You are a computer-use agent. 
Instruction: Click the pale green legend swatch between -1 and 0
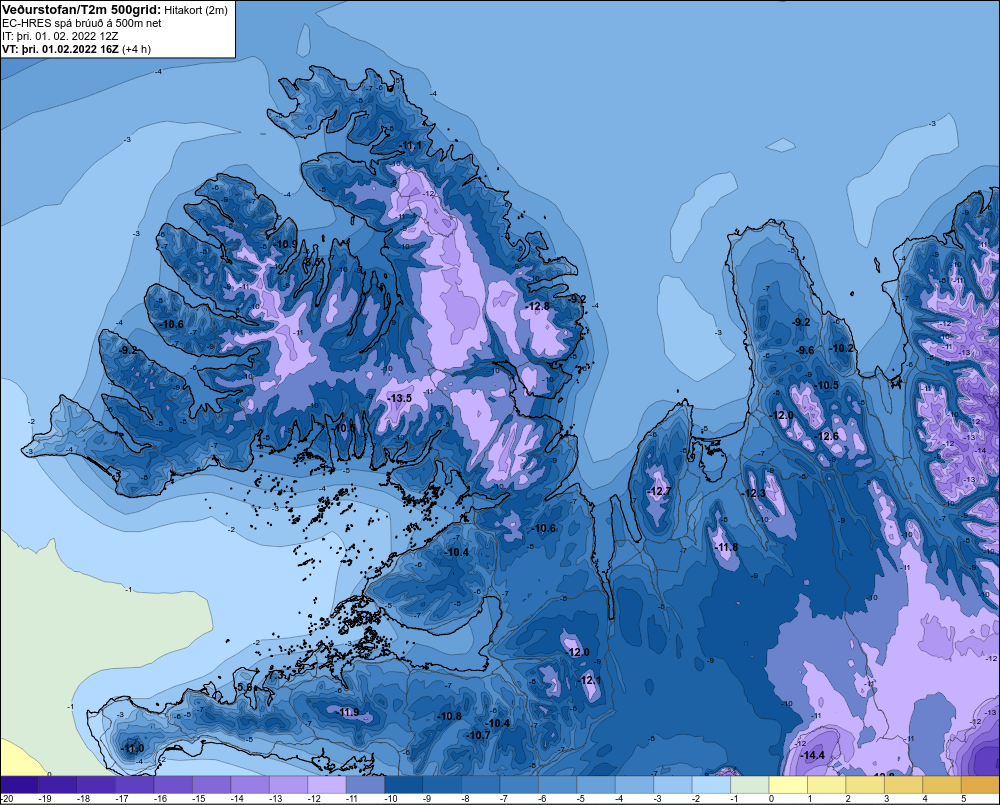pyautogui.click(x=749, y=785)
